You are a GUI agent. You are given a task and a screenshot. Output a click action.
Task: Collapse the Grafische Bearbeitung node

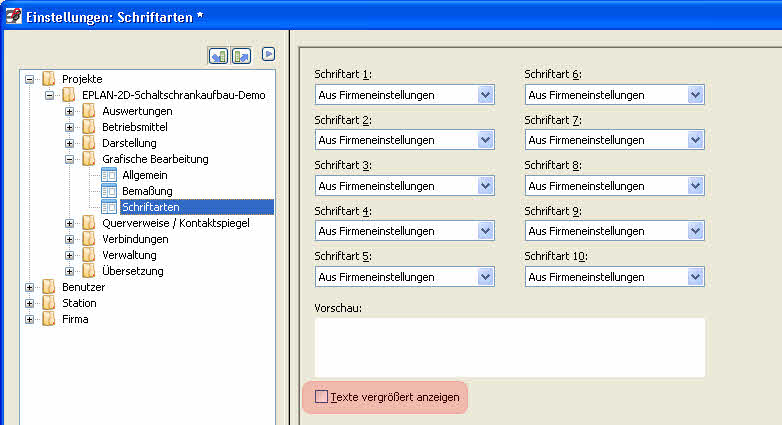(70, 159)
